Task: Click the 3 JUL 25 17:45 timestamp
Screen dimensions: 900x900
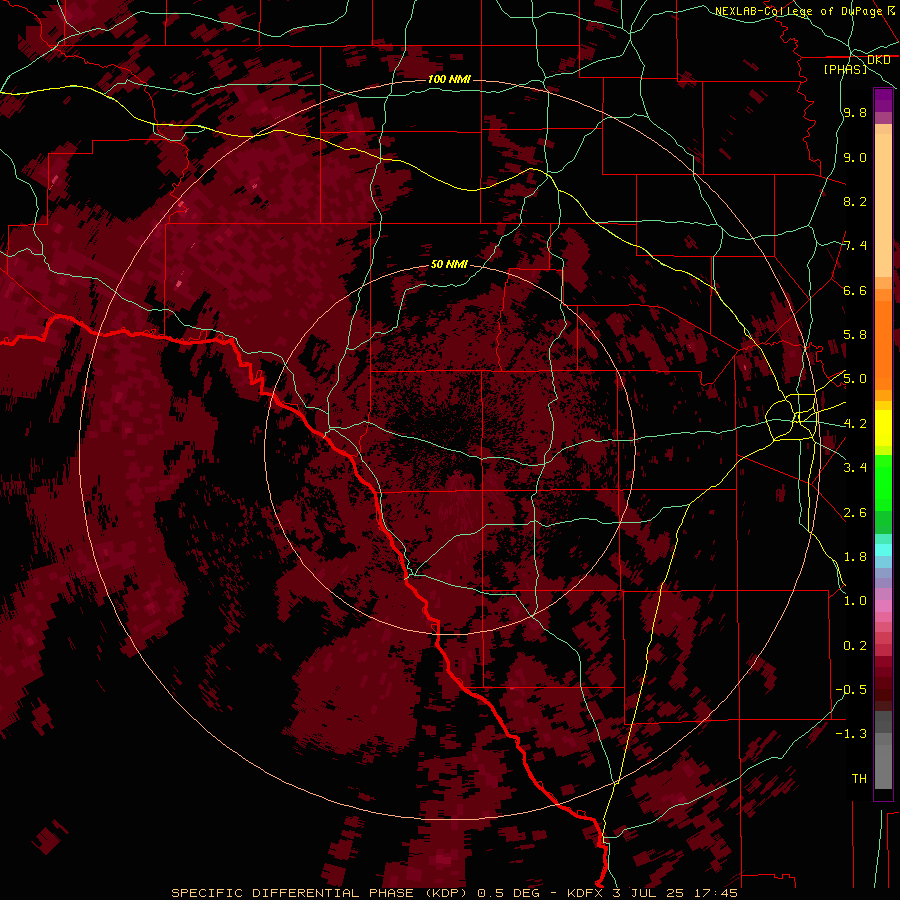Action: tap(675, 893)
